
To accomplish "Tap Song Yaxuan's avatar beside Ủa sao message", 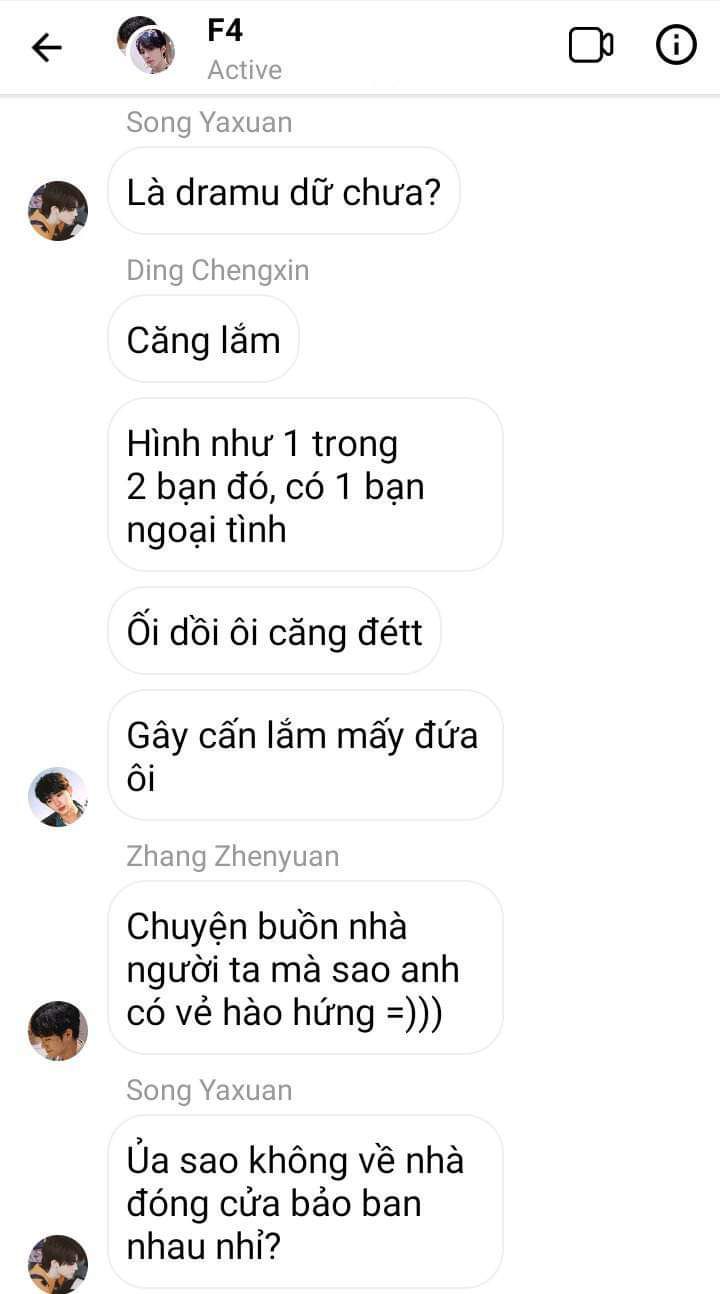I will (x=58, y=1264).
